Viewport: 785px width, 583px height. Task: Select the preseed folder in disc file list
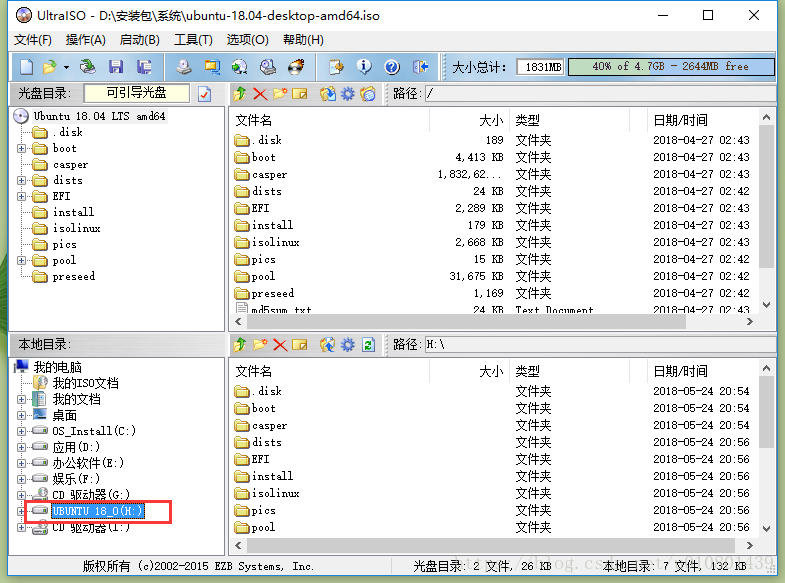(x=272, y=293)
